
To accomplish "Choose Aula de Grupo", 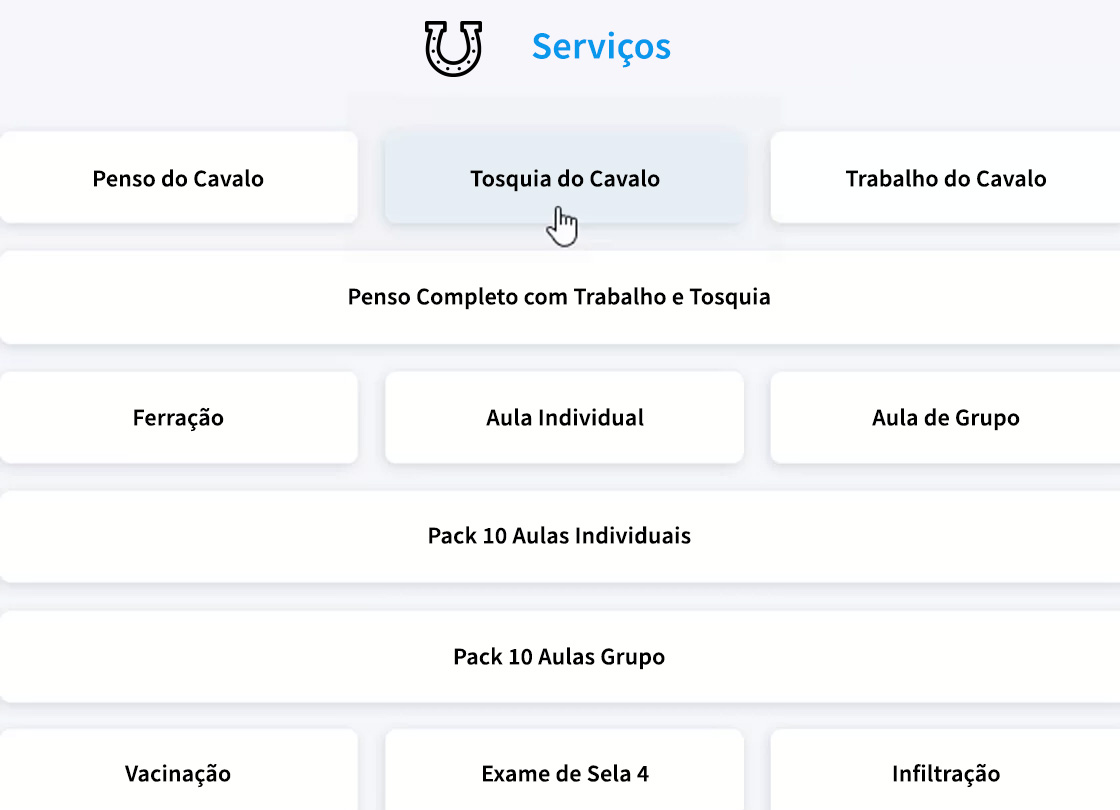I will coord(945,417).
